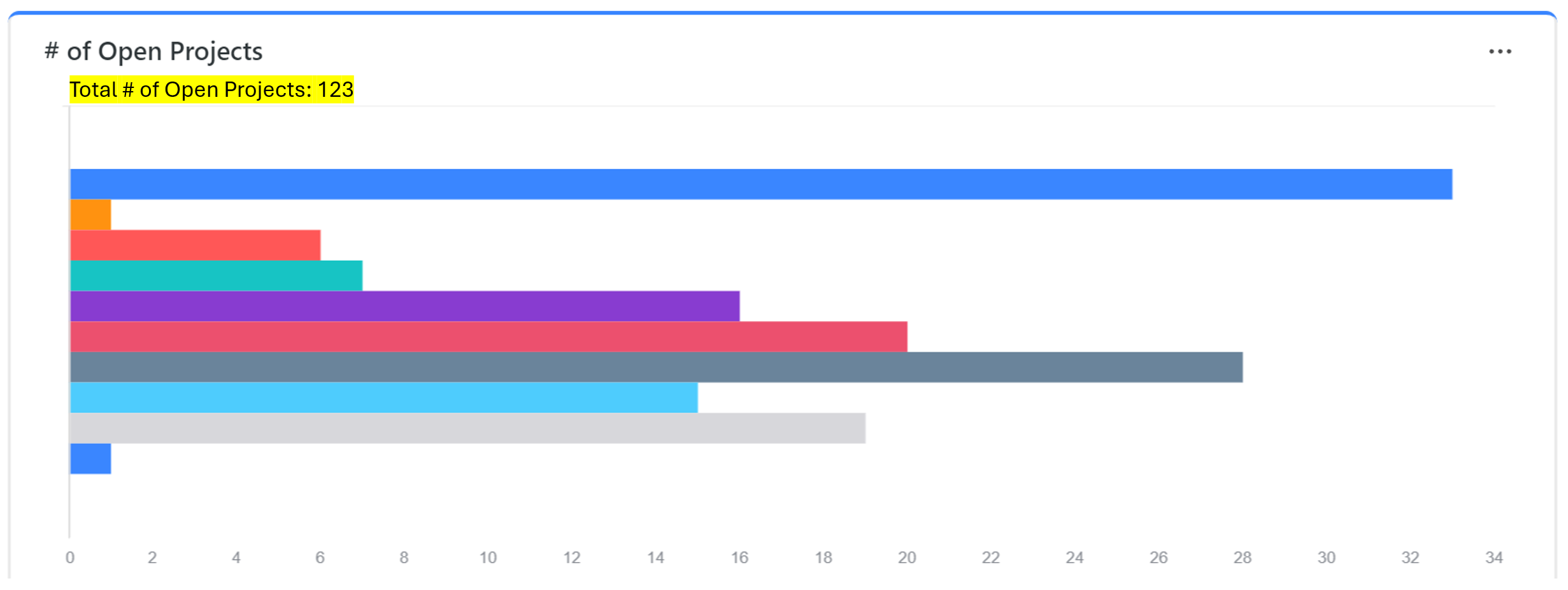Click the slate gray bar ending at 28

pyautogui.click(x=656, y=367)
